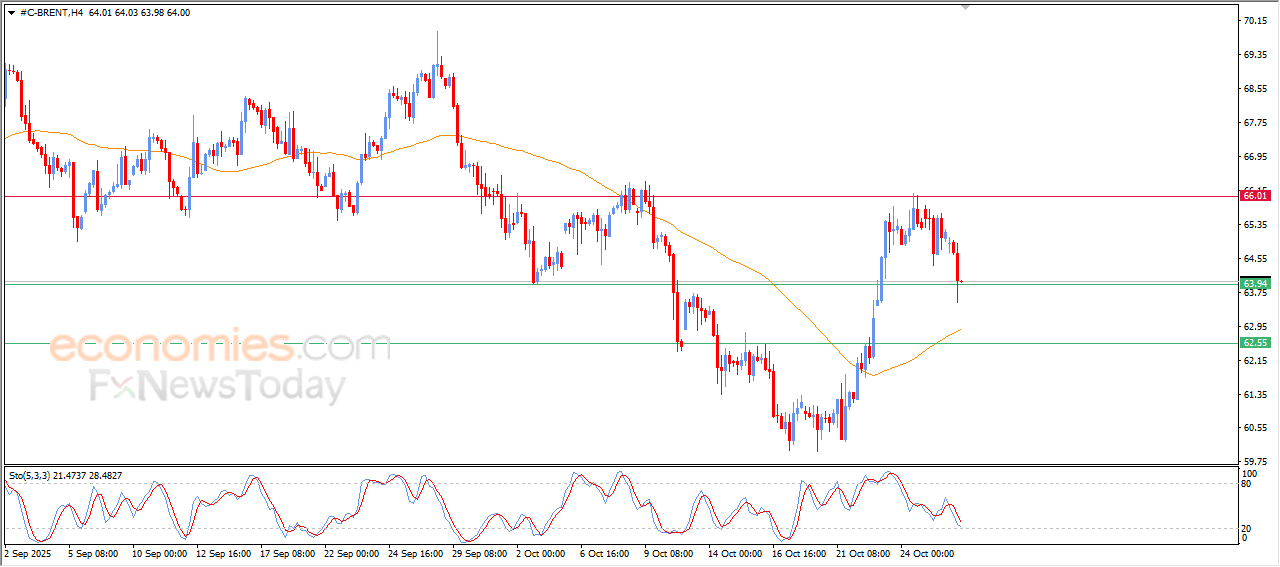Viewport: 1280px width, 567px height.
Task: Click the stochastic 80 level label
Action: (1247, 484)
